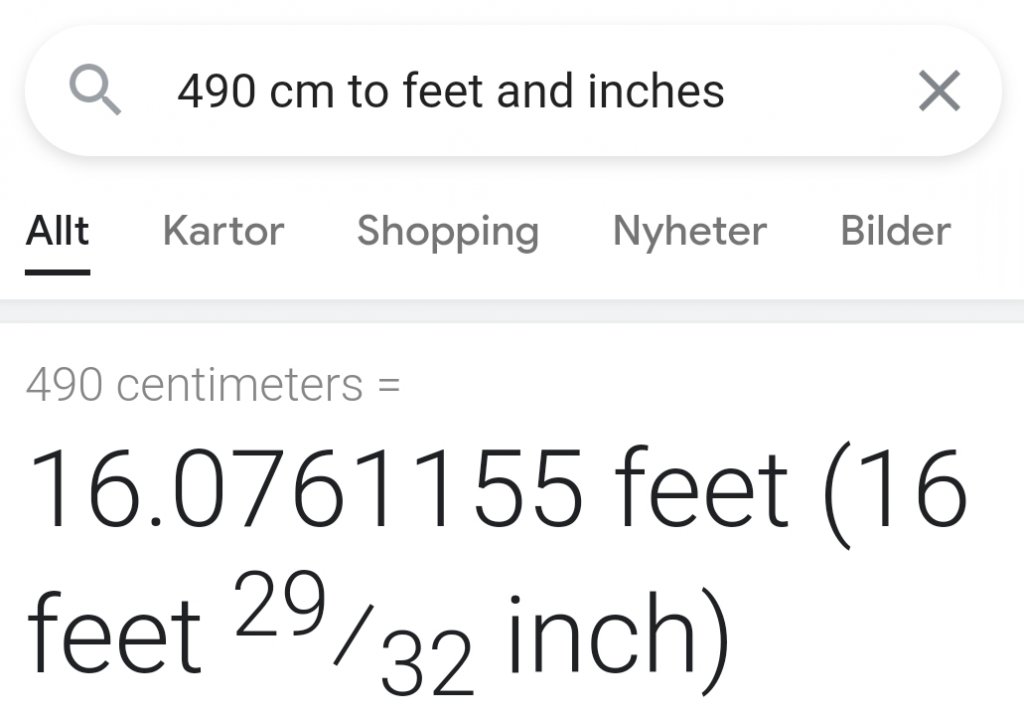Open the Shopping results tab
Image resolution: width=1024 pixels, height=724 pixels.
pyautogui.click(x=448, y=232)
